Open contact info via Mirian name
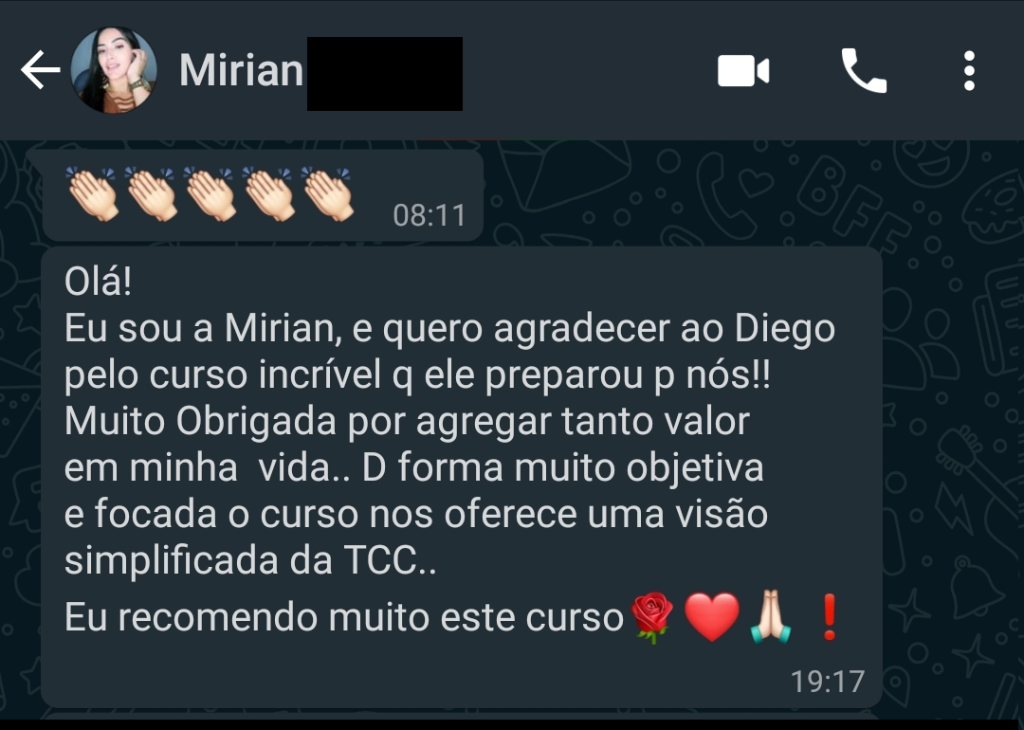Image resolution: width=1024 pixels, height=730 pixels. [241, 70]
